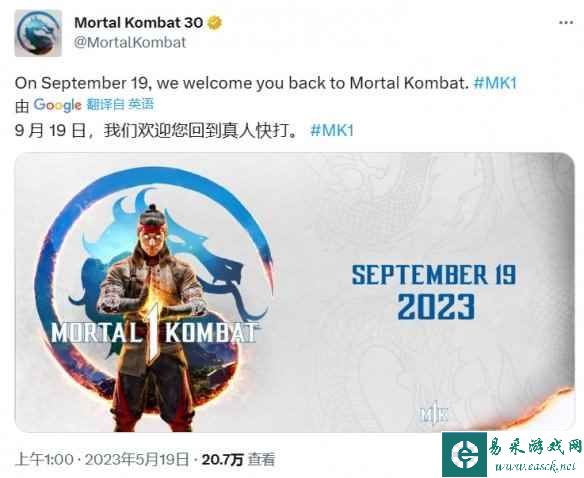Viewport: 584px width, 478px height.
Task: Click the 上午1:00 timestamp
Action: (44, 459)
